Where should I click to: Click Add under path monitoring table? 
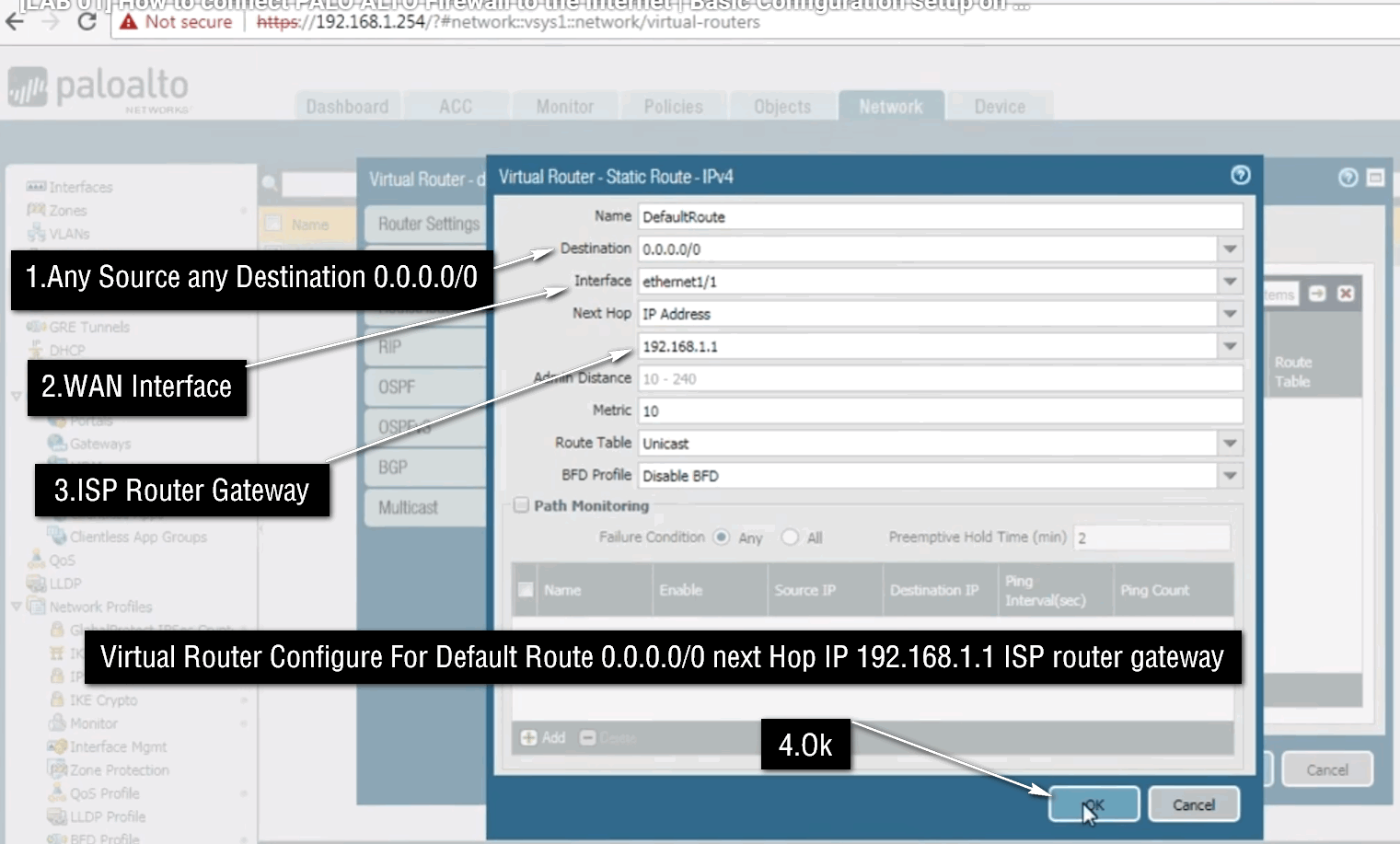[543, 737]
